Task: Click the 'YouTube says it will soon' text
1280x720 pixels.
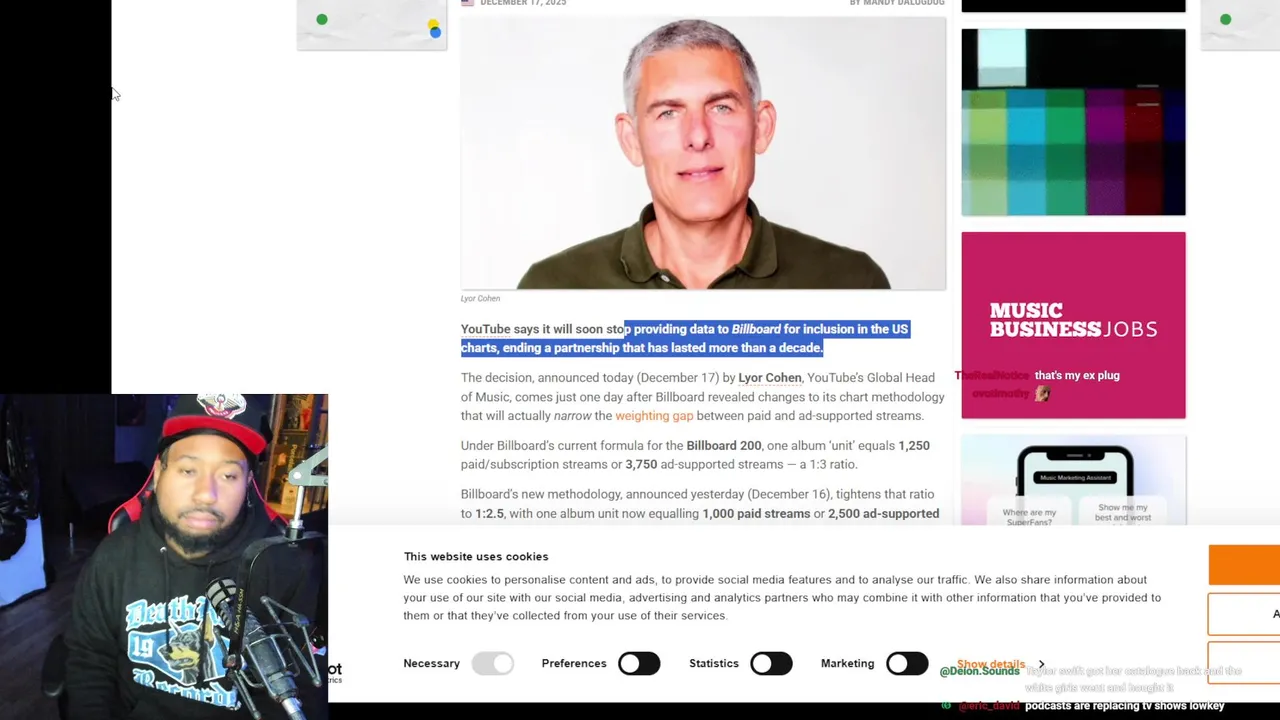Action: [x=532, y=329]
